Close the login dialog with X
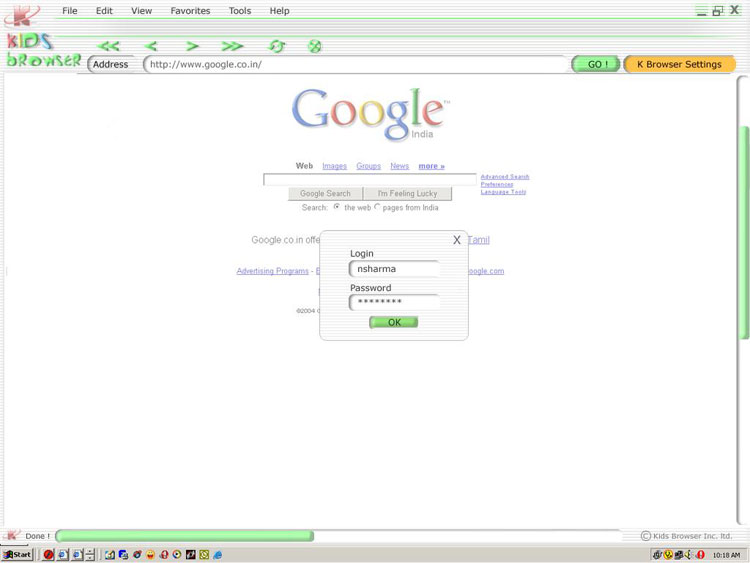This screenshot has width=750, height=563. click(457, 240)
